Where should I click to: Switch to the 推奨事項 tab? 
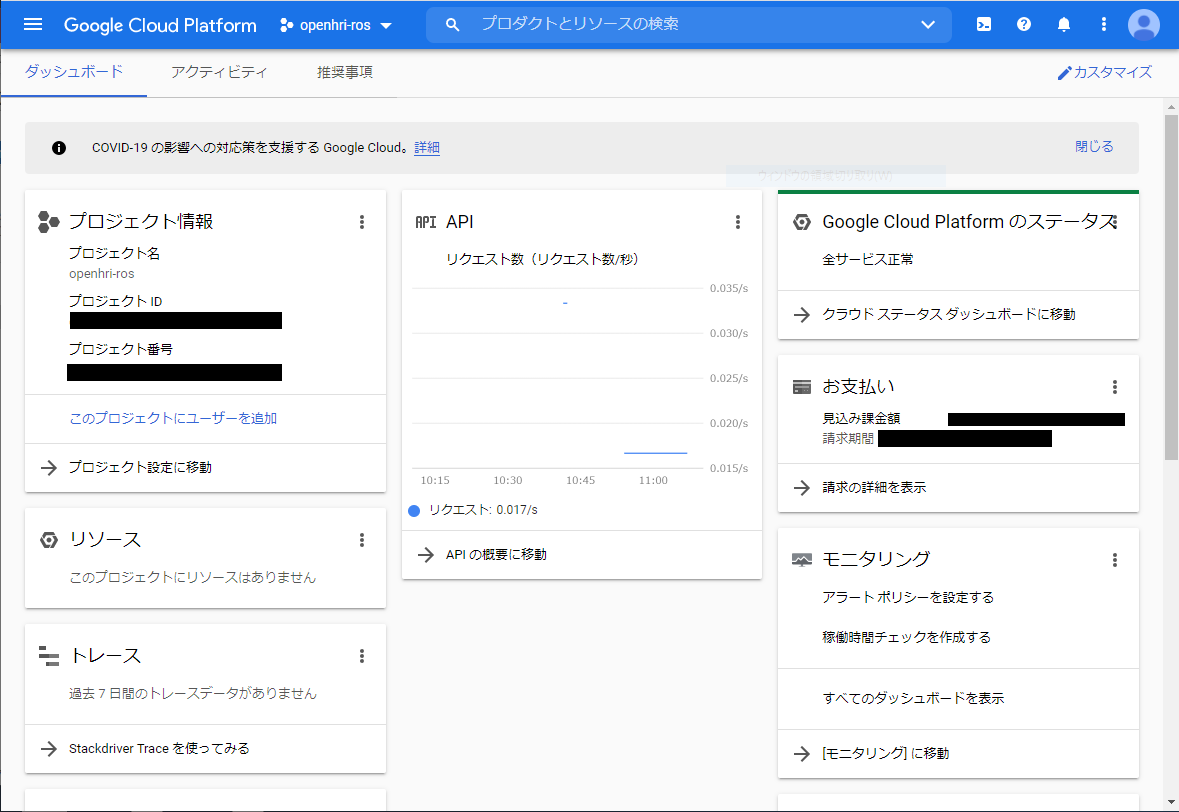(344, 72)
